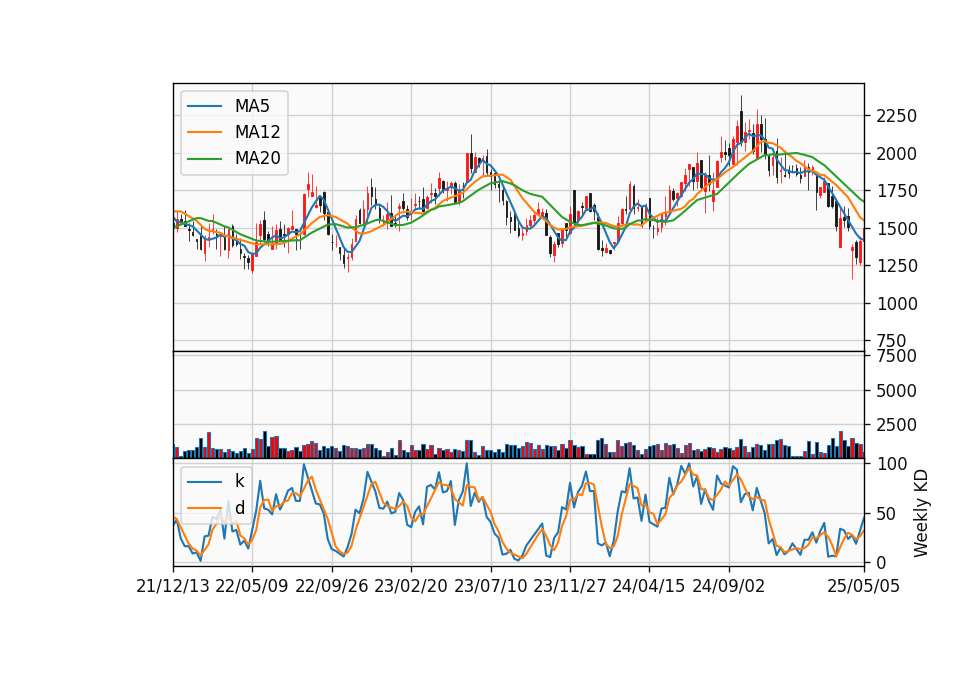Click the 25/05/05 date label

[864, 587]
